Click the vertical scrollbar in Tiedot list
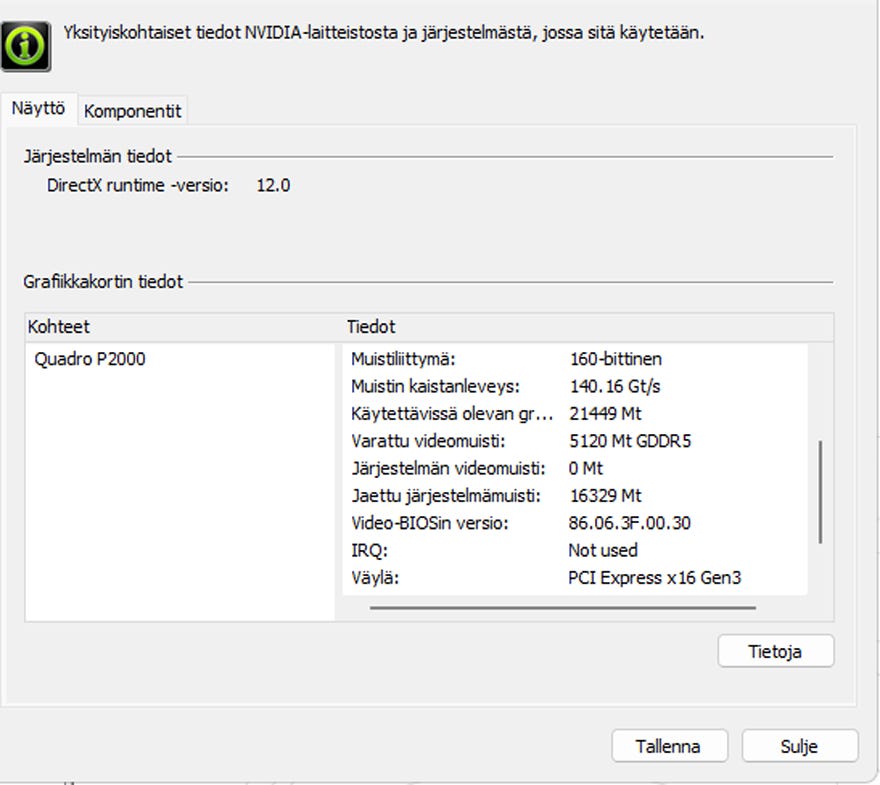Image resolution: width=880 pixels, height=785 pixels. 820,490
